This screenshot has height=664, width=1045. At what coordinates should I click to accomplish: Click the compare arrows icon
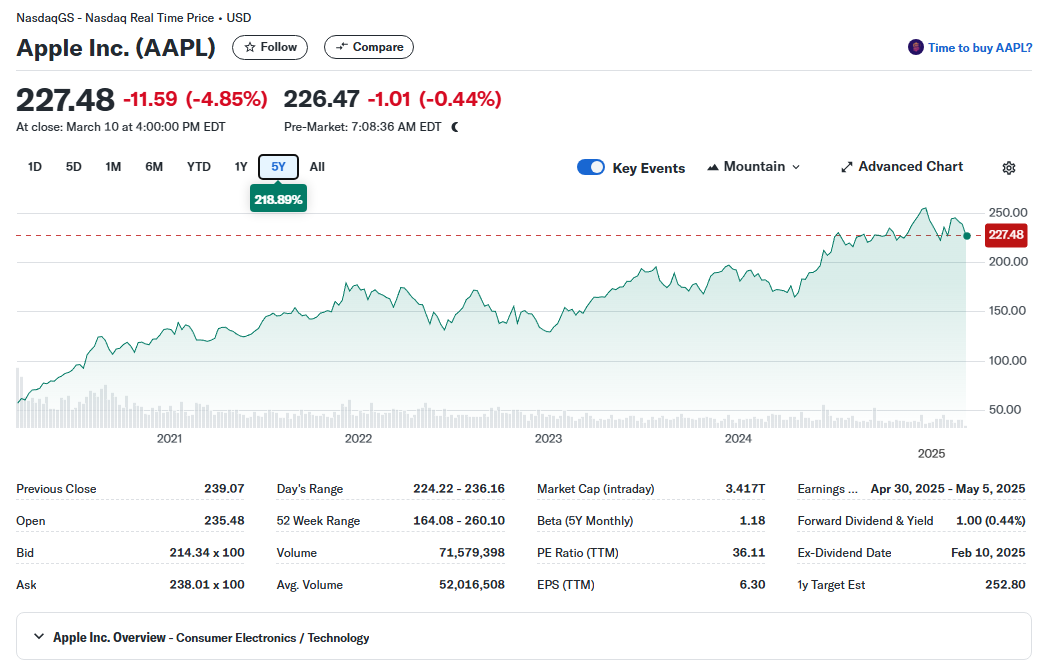pyautogui.click(x=342, y=47)
